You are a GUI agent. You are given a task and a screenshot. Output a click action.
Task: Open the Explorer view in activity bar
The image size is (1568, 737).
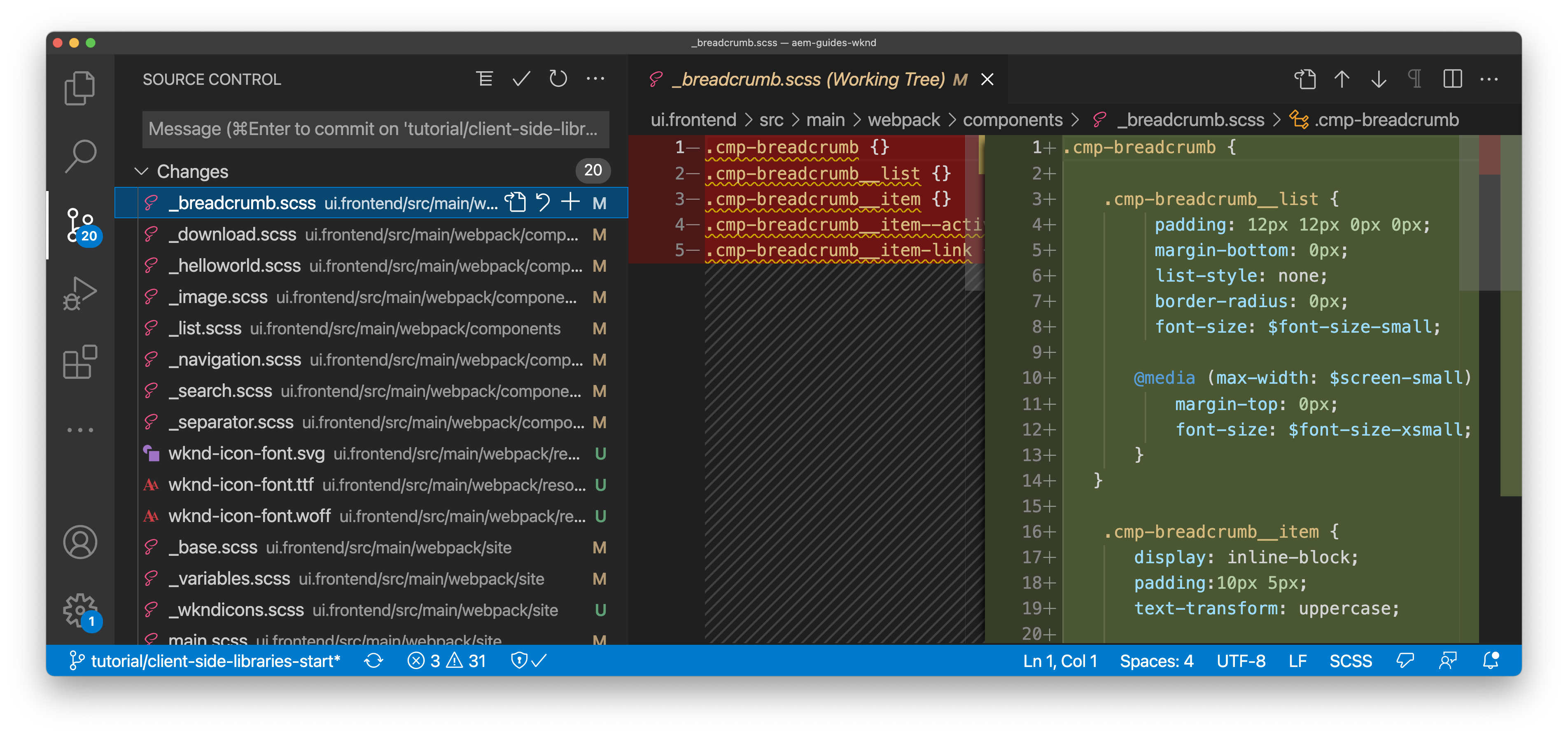80,88
